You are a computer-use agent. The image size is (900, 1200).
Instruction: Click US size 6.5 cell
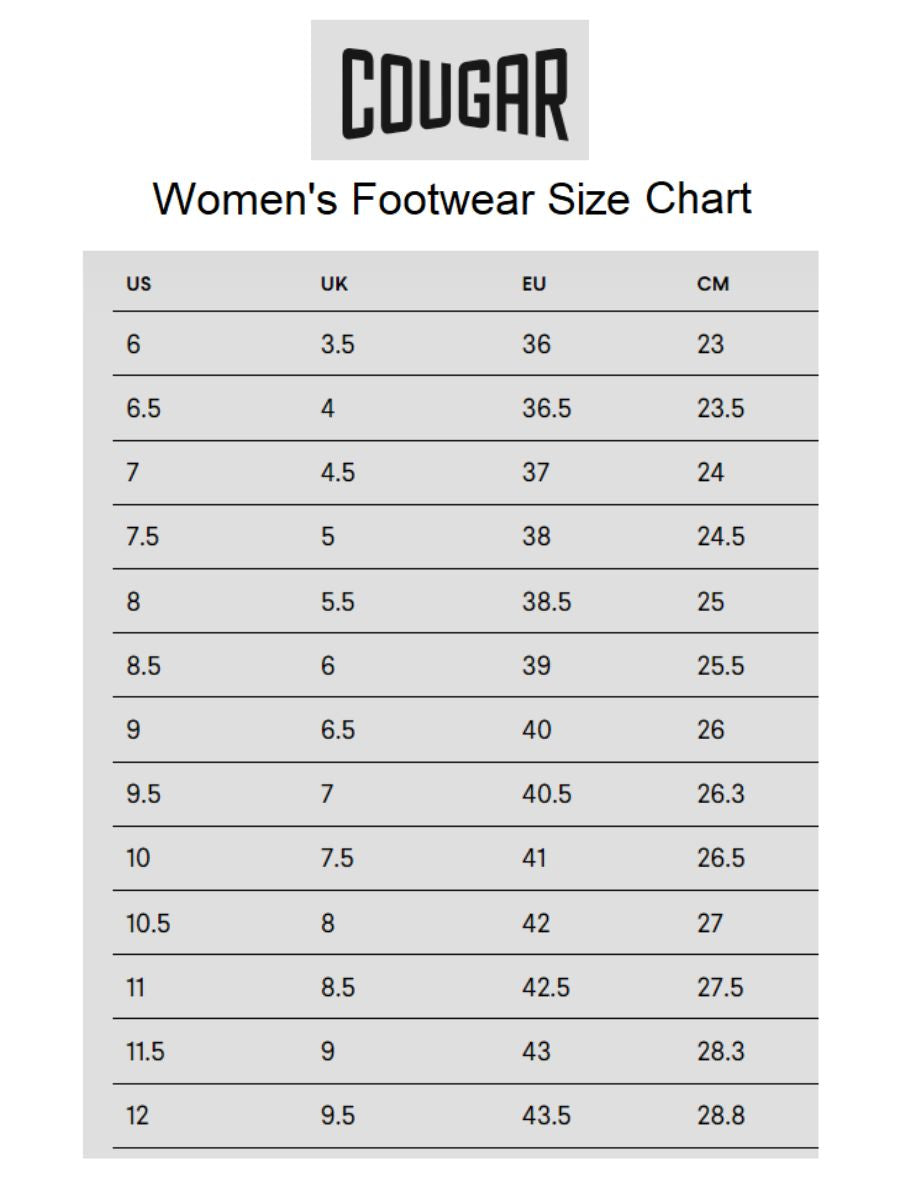point(143,409)
